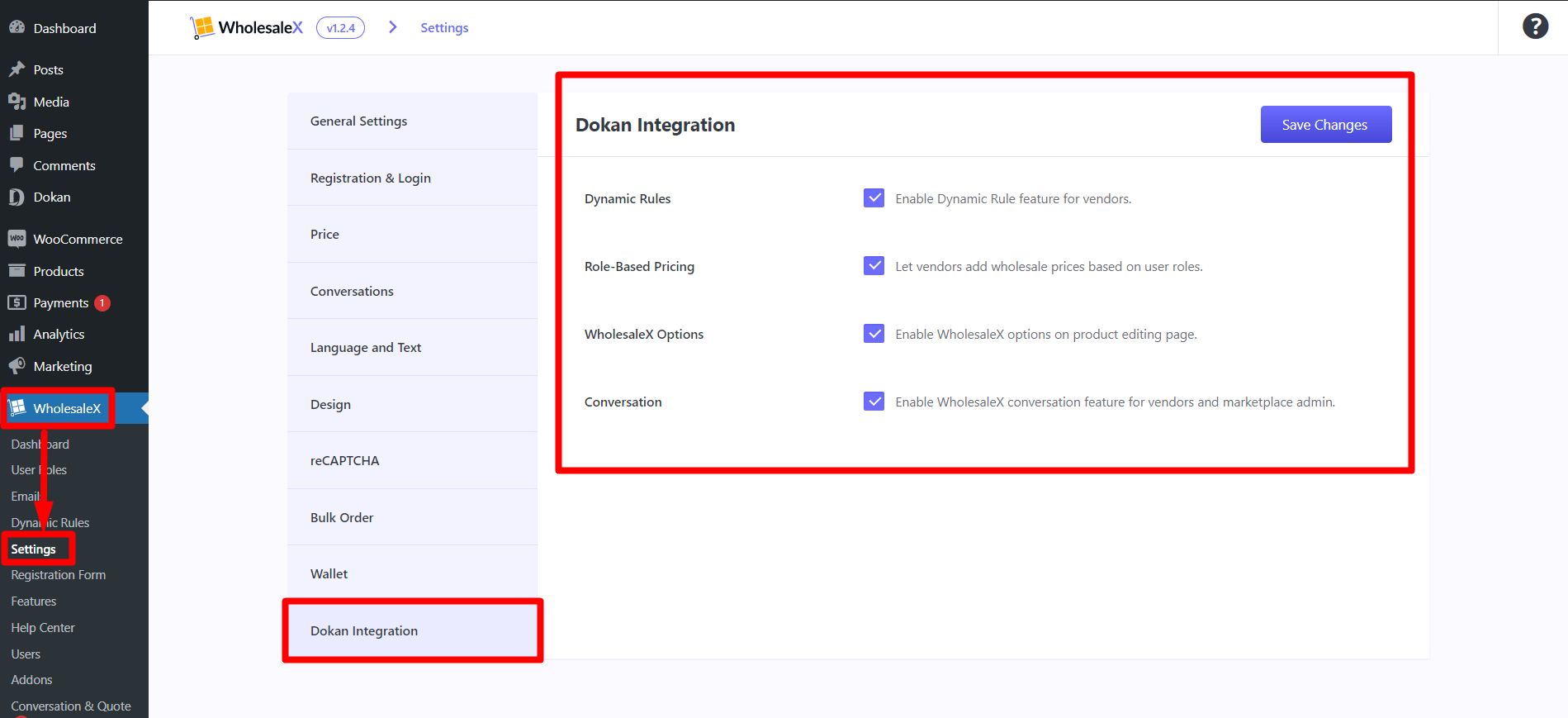Click the WooCommerce logo icon
Image resolution: width=1568 pixels, height=718 pixels.
pos(17,239)
